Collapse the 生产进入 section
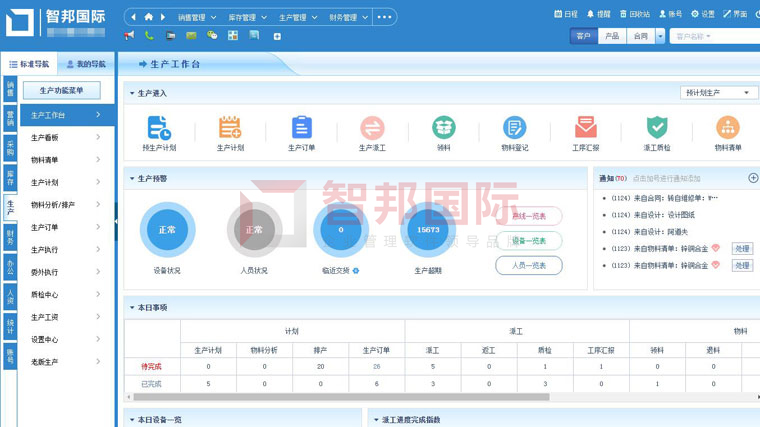The image size is (760, 427). pyautogui.click(x=132, y=93)
